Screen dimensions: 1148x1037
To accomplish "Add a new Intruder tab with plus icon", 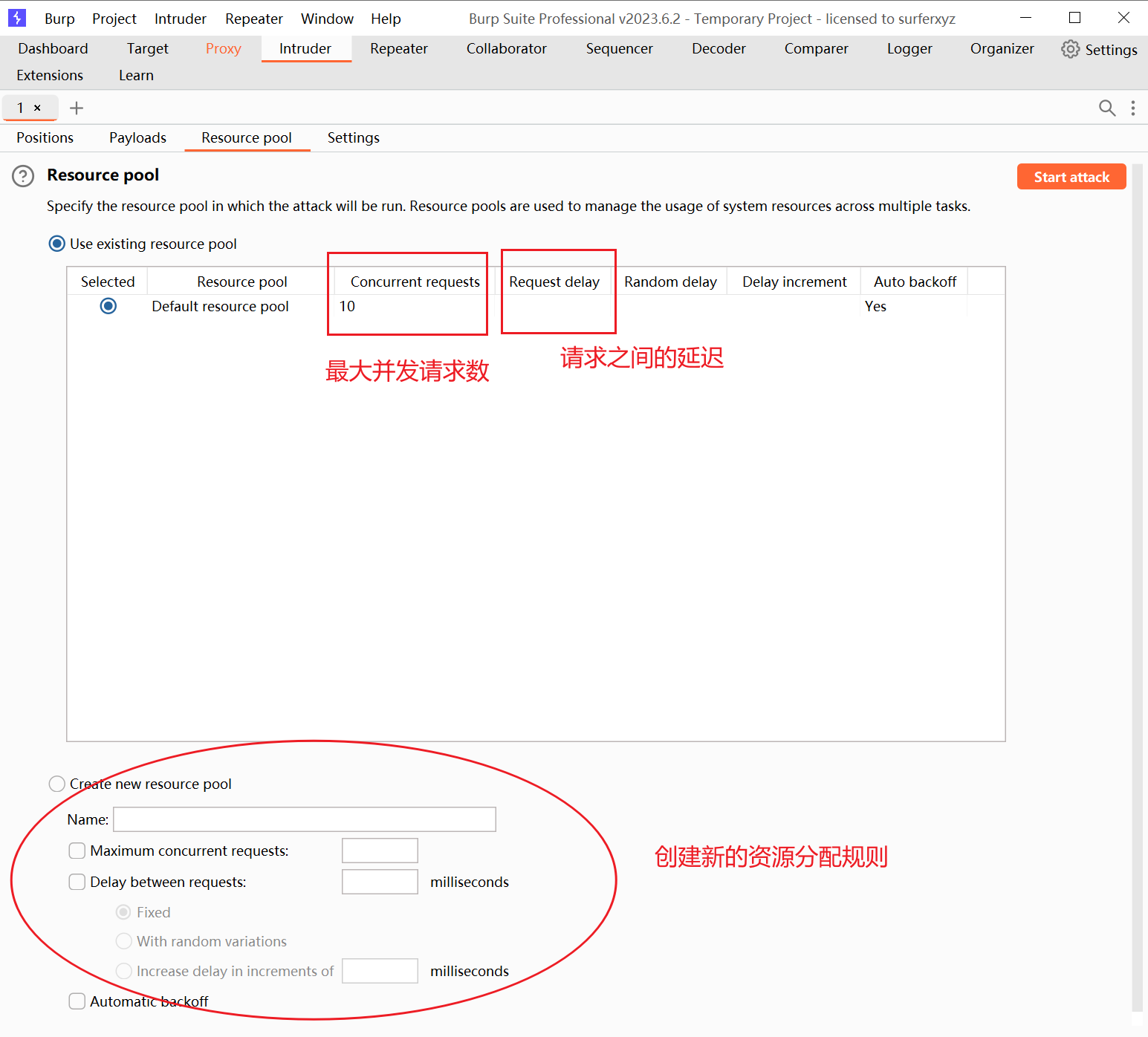I will [x=76, y=108].
